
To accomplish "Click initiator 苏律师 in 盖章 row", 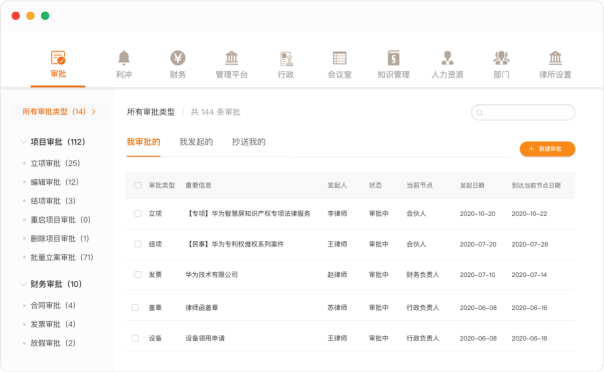I will coord(337,307).
